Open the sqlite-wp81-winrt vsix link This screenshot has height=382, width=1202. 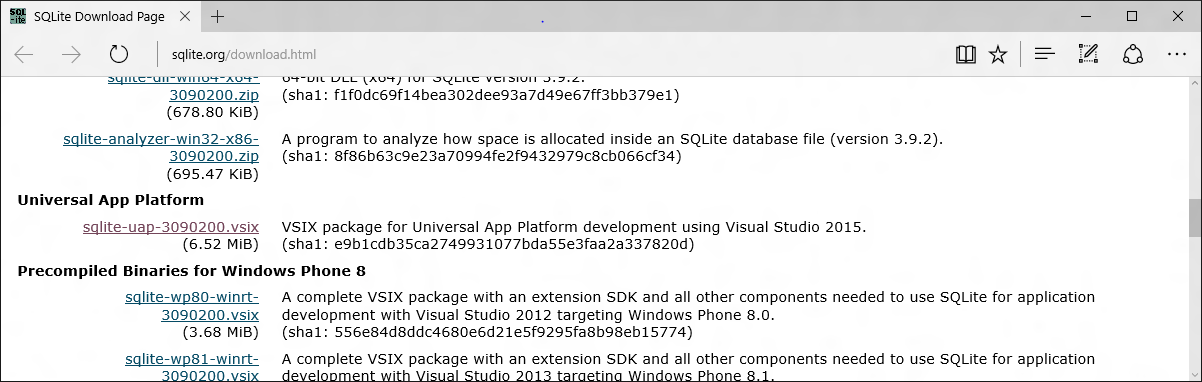[192, 367]
